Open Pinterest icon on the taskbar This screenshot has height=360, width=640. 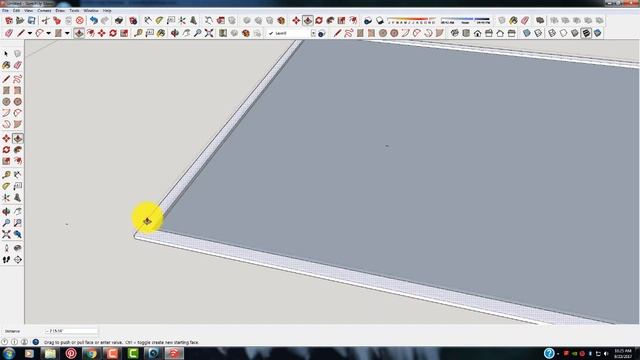point(71,353)
